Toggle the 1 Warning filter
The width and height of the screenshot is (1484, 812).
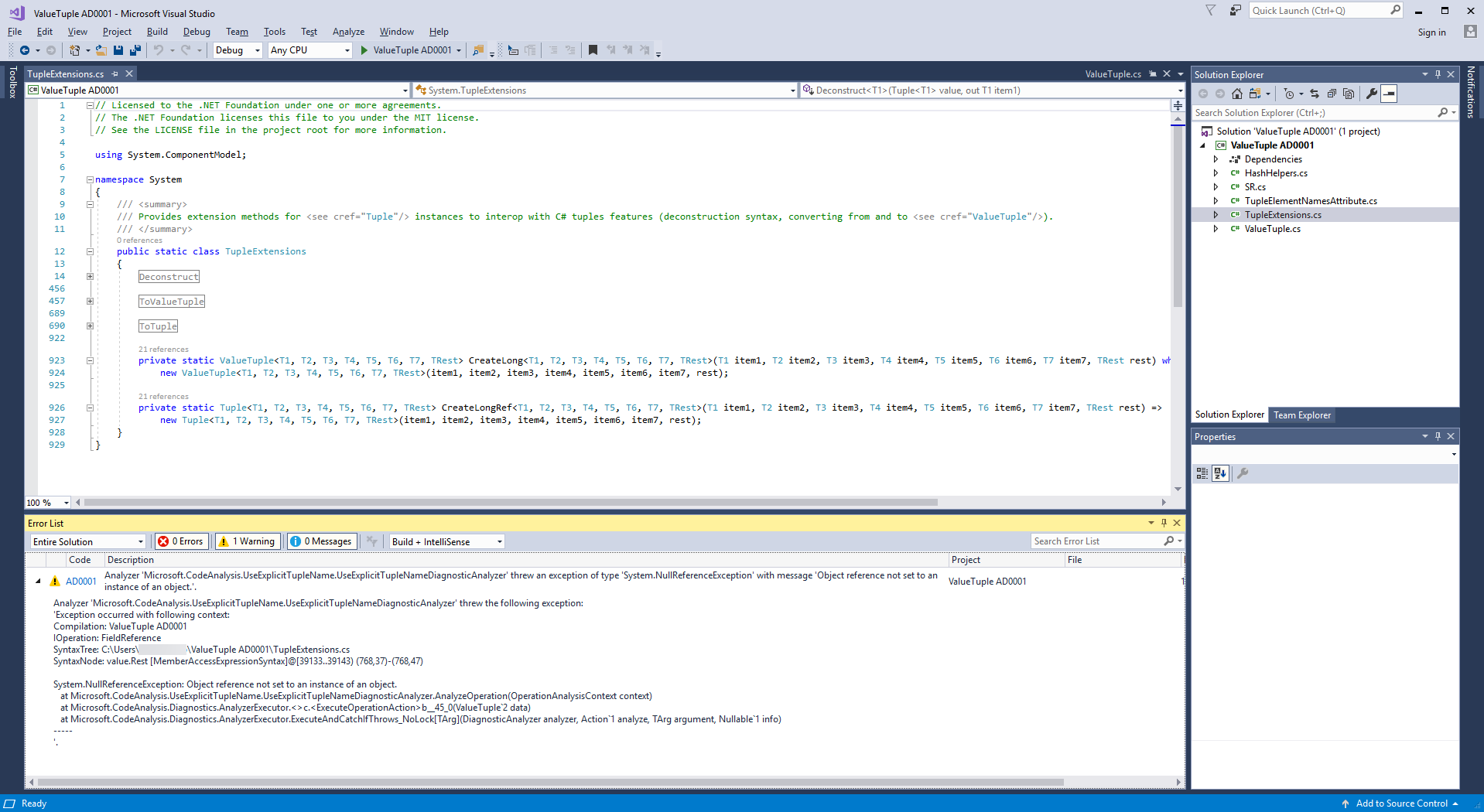[x=247, y=541]
